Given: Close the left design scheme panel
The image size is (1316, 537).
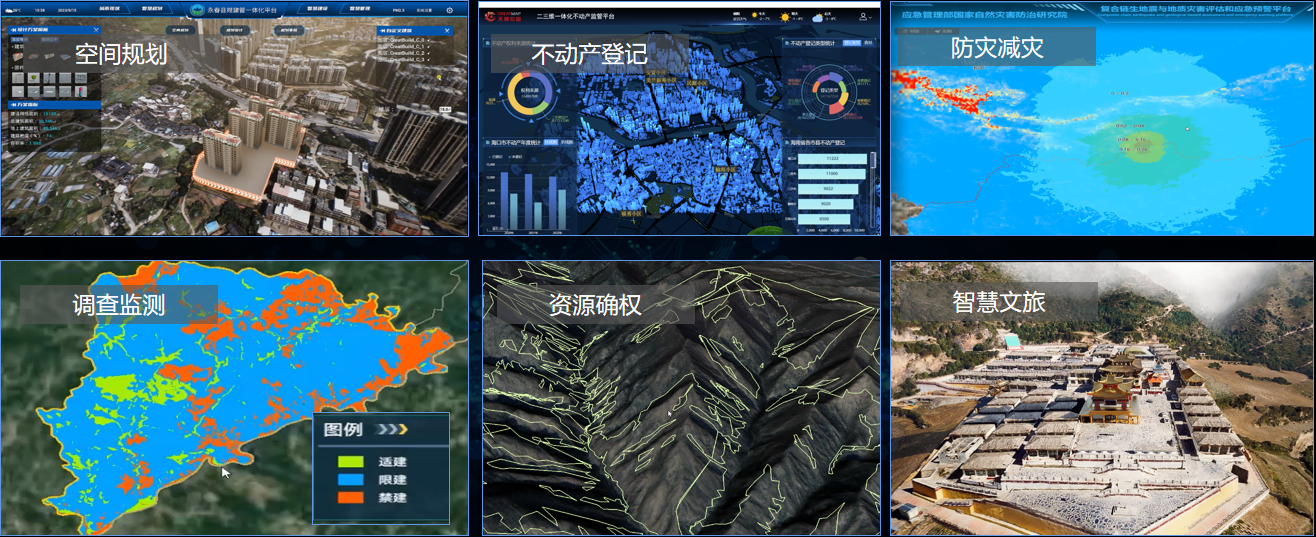Looking at the screenshot, I should [96, 30].
